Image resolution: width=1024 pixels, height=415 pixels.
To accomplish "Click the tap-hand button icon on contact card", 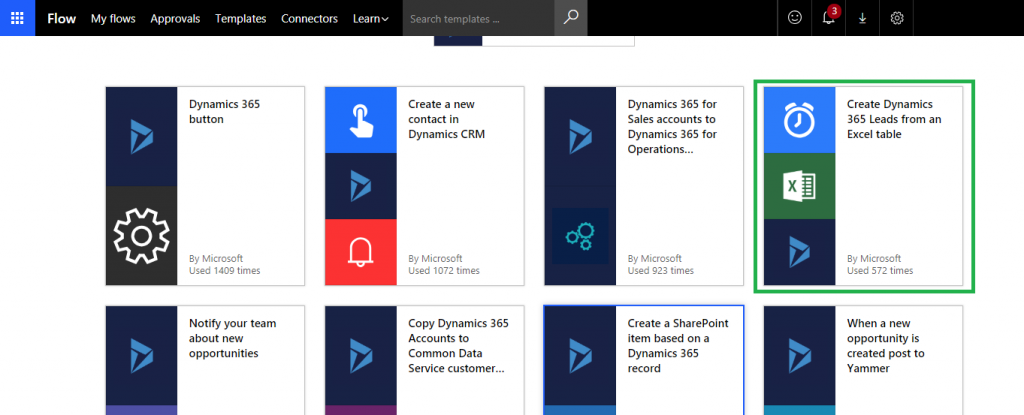I will (x=360, y=120).
